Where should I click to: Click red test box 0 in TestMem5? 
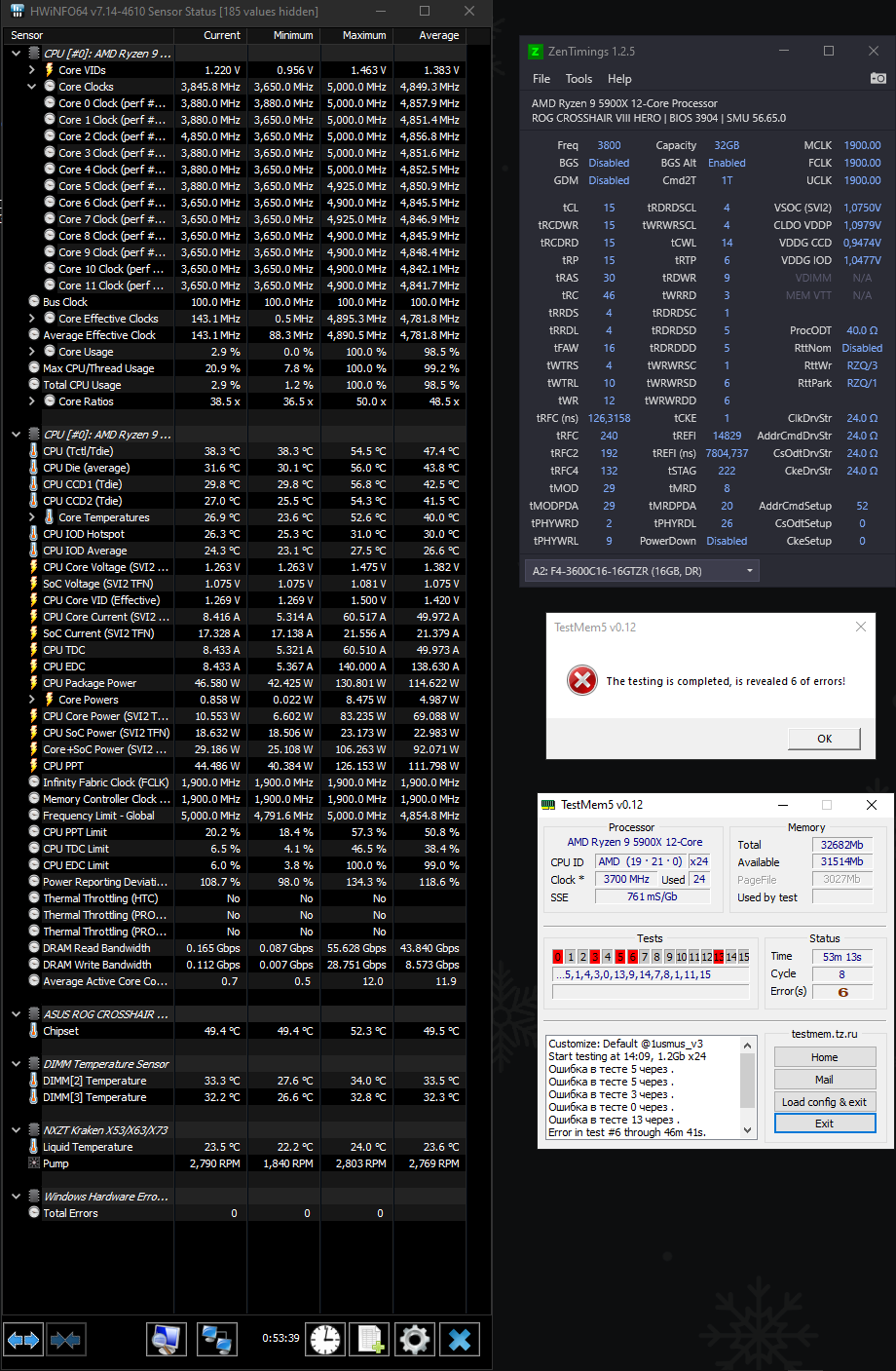(x=558, y=957)
